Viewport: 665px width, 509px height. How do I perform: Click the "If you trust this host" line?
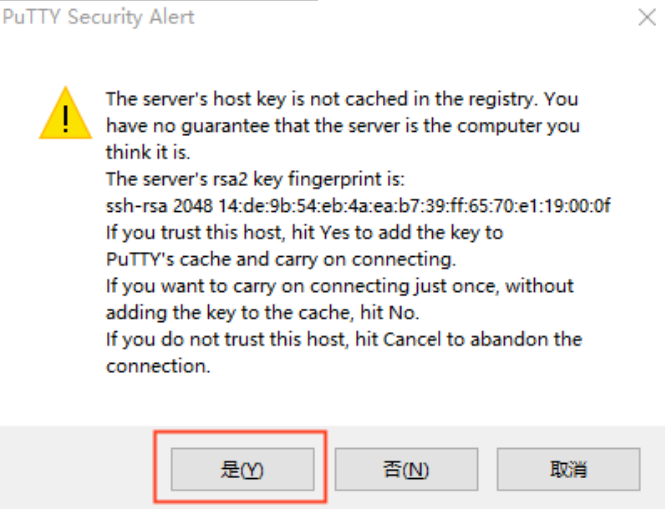[x=304, y=233]
